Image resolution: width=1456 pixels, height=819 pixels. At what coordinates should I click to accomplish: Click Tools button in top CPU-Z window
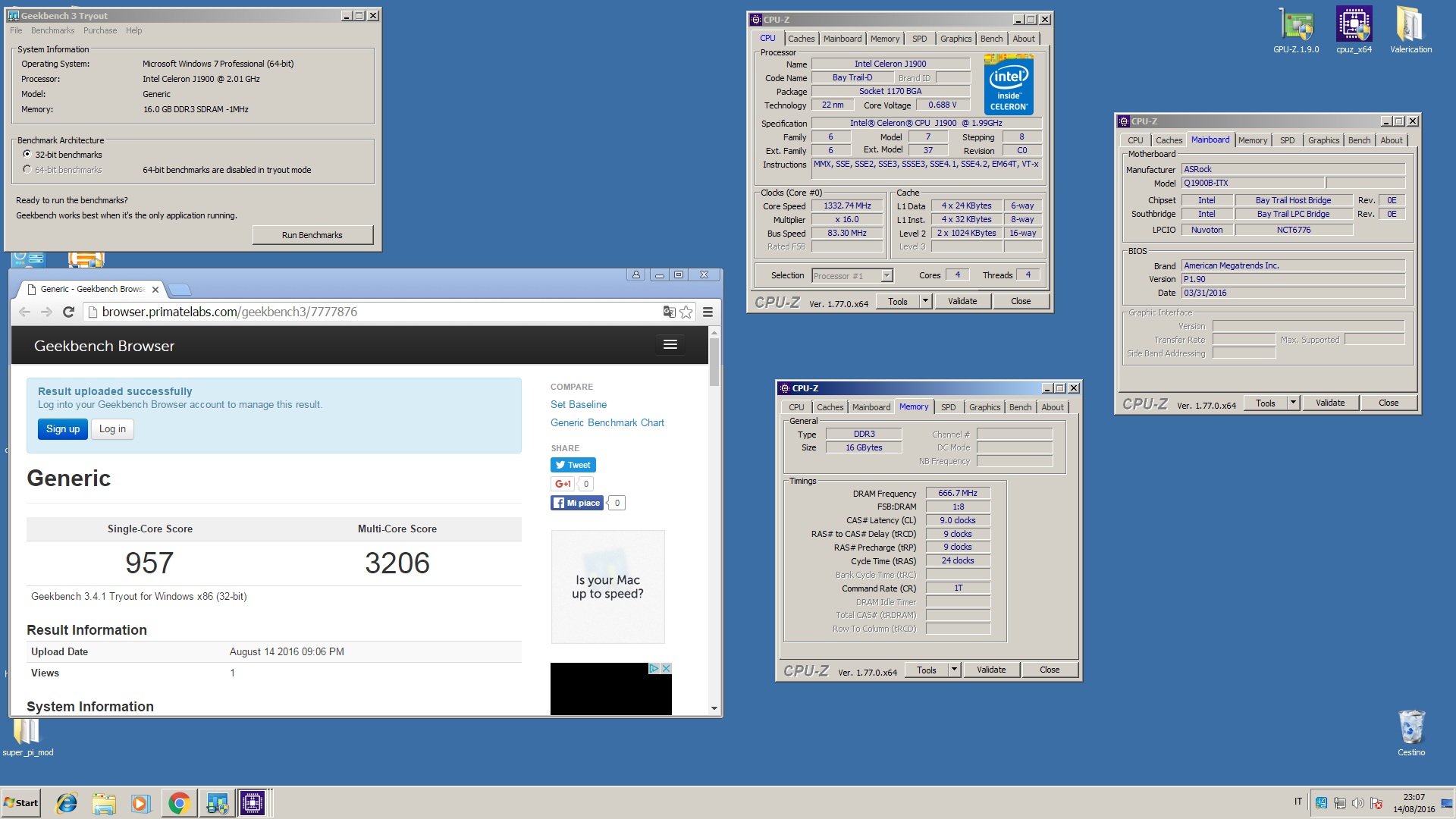point(898,301)
